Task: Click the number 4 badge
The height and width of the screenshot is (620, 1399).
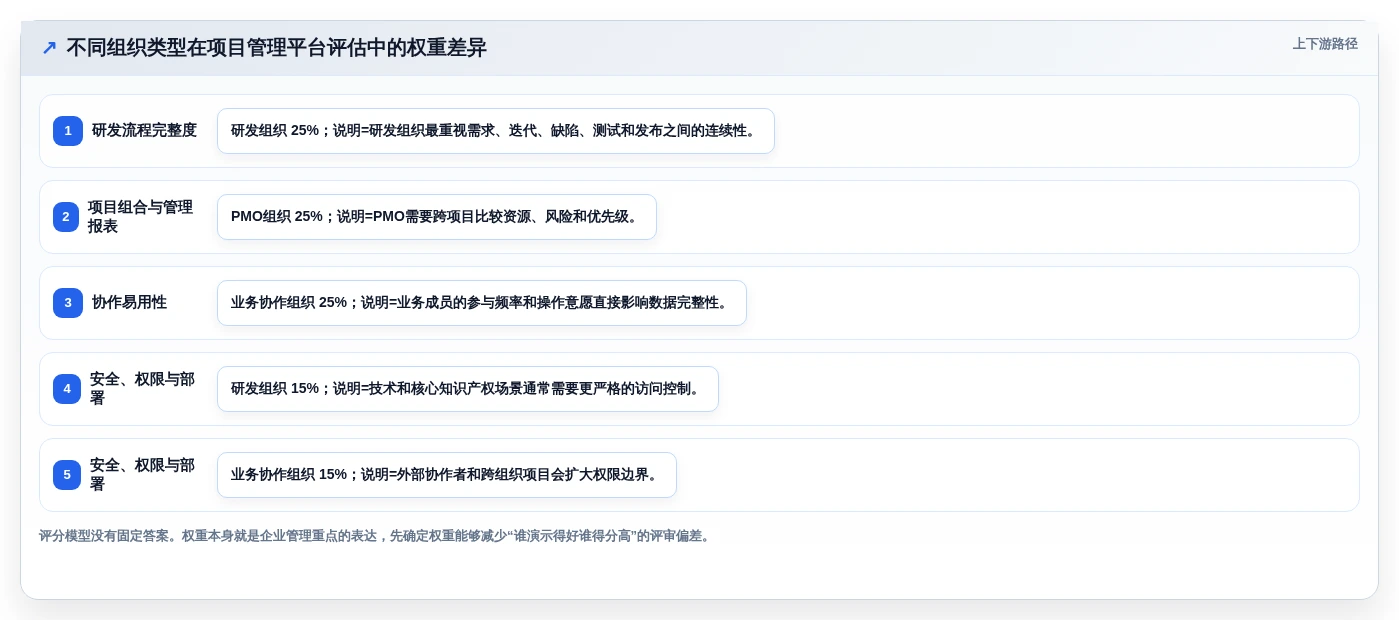Action: coord(67,389)
